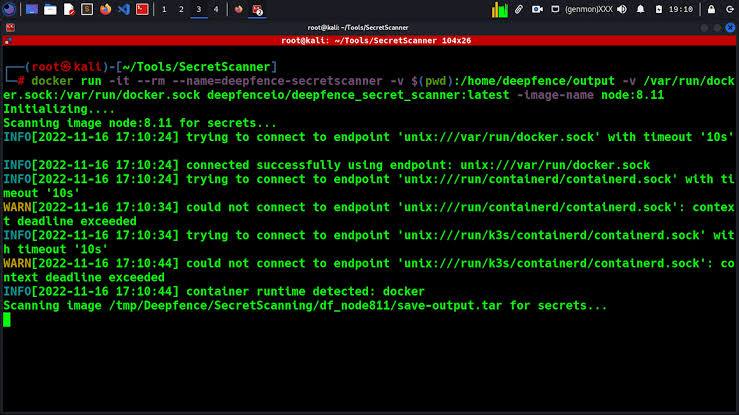Close the terminal window
739x415 pixels.
click(730, 27)
